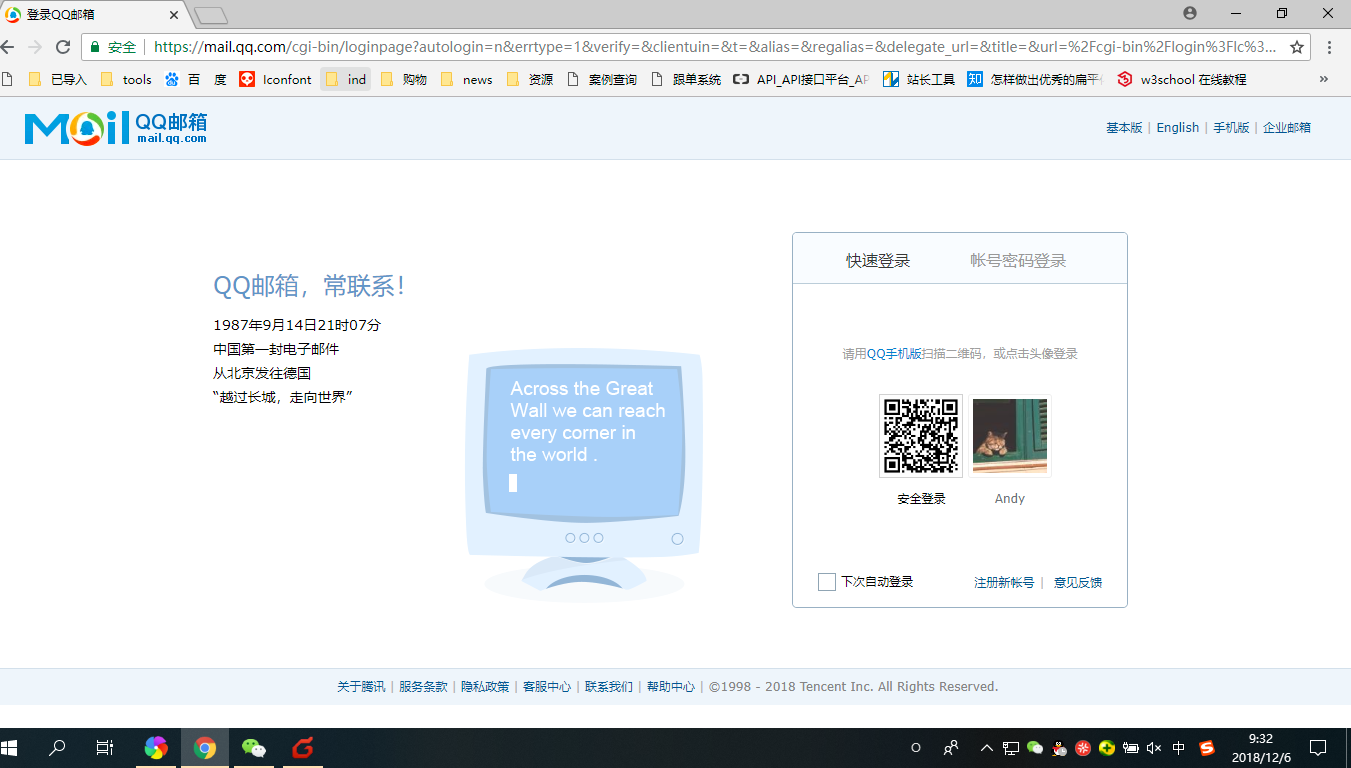Open the Windows notification center
1351x768 pixels.
pos(1318,747)
